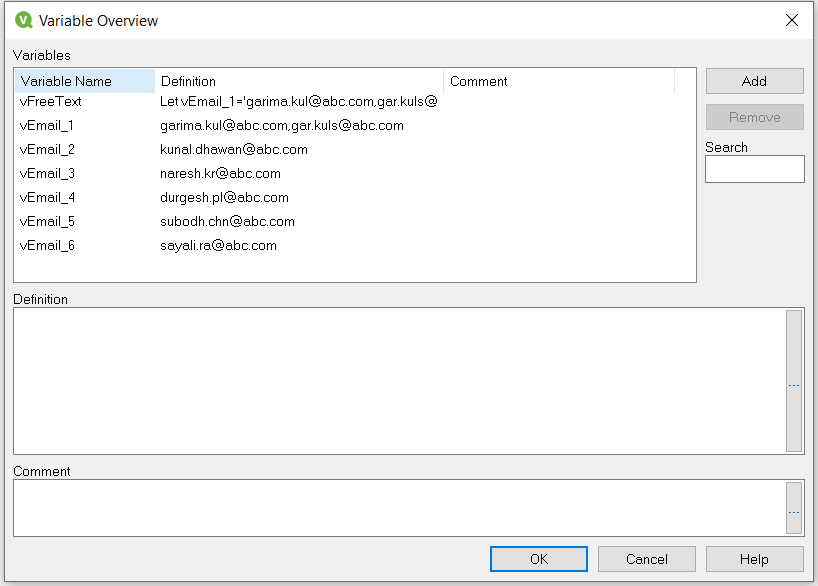Select the vEmail_2 variable row
Image resolution: width=818 pixels, height=586 pixels.
point(47,149)
